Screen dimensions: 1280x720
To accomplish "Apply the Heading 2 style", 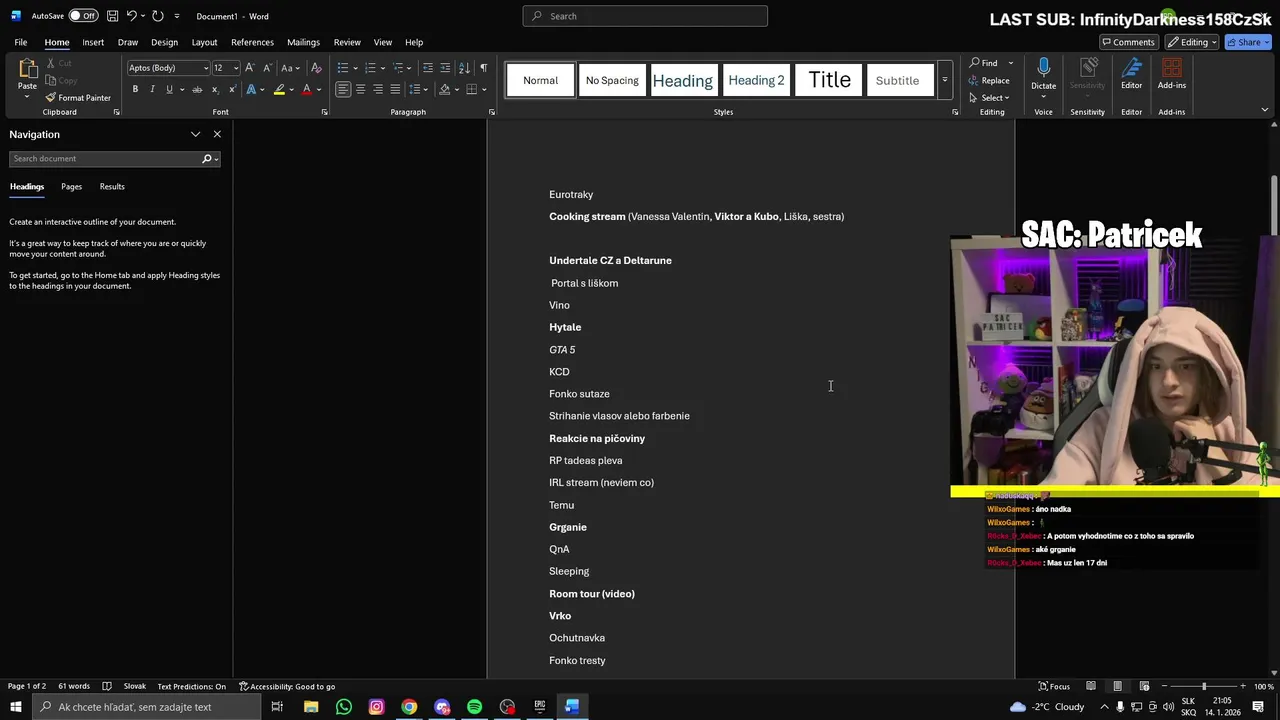I will pos(756,80).
